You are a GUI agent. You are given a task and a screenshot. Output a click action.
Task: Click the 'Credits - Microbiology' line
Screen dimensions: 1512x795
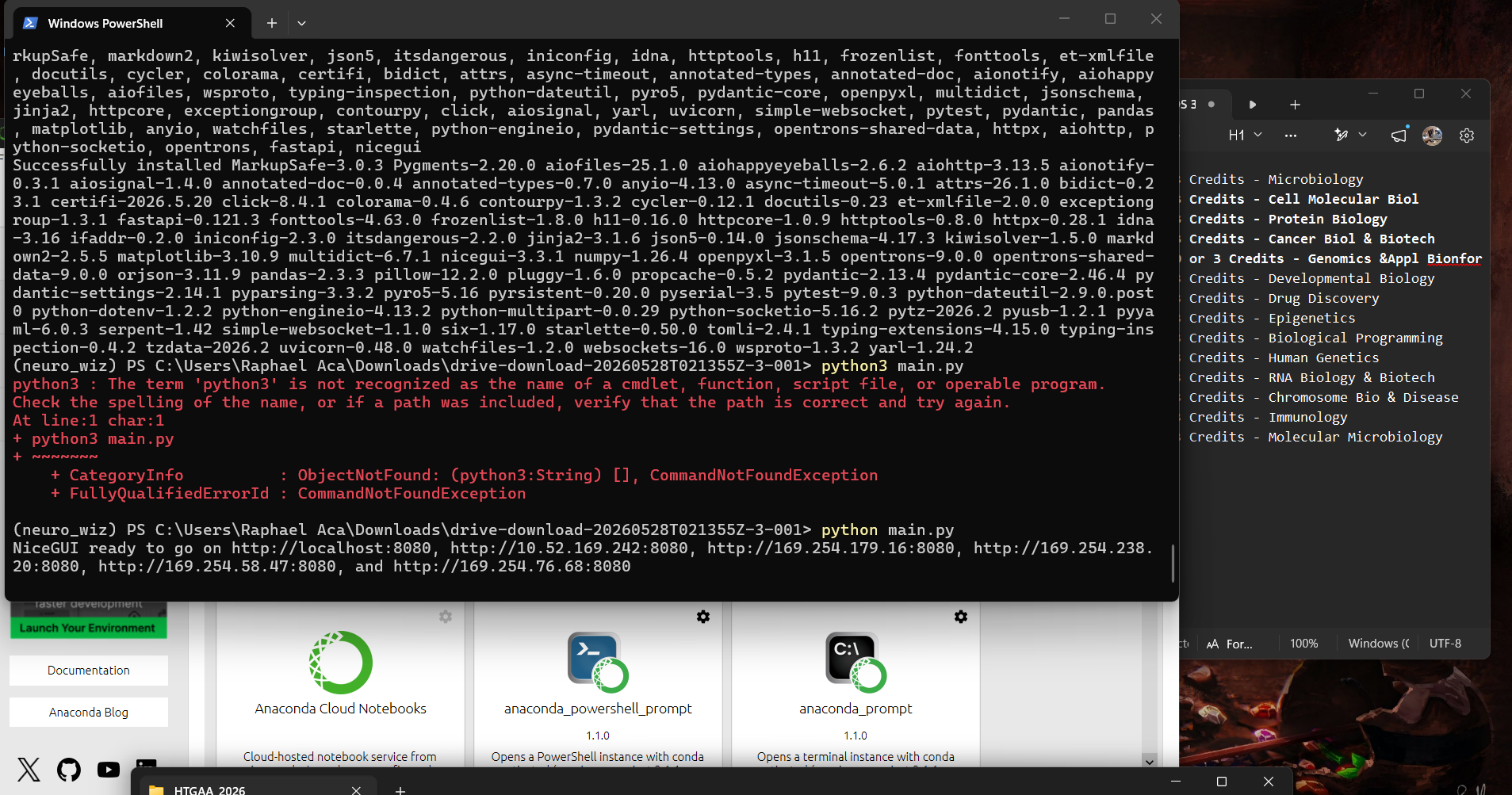(x=1277, y=180)
